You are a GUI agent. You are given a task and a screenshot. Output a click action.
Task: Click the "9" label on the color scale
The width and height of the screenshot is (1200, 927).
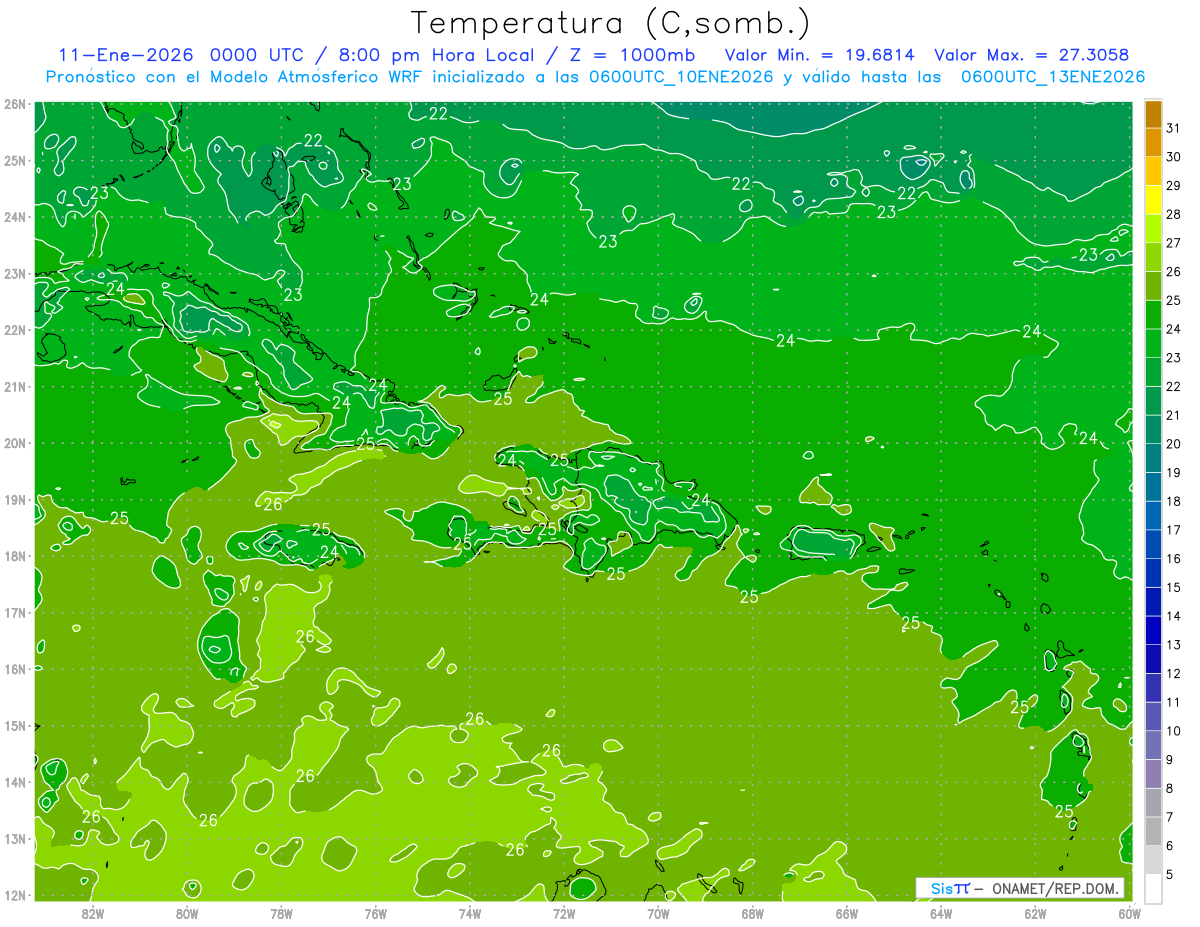pos(1170,760)
